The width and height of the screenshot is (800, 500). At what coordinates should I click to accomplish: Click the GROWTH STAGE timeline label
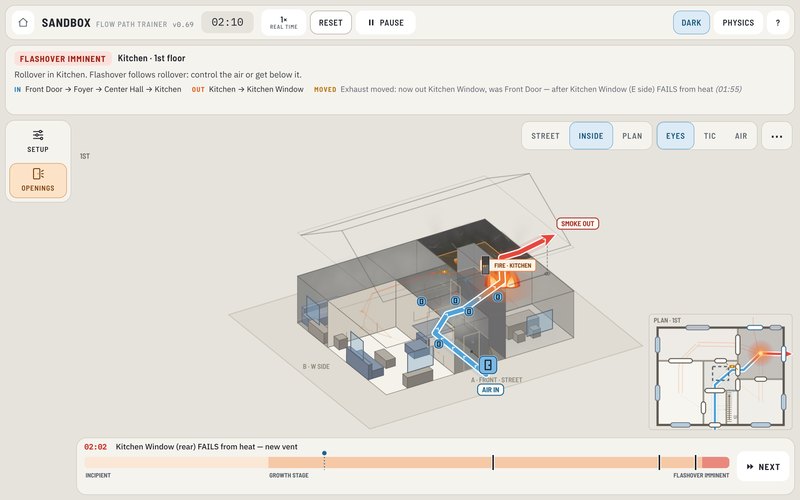[289, 476]
